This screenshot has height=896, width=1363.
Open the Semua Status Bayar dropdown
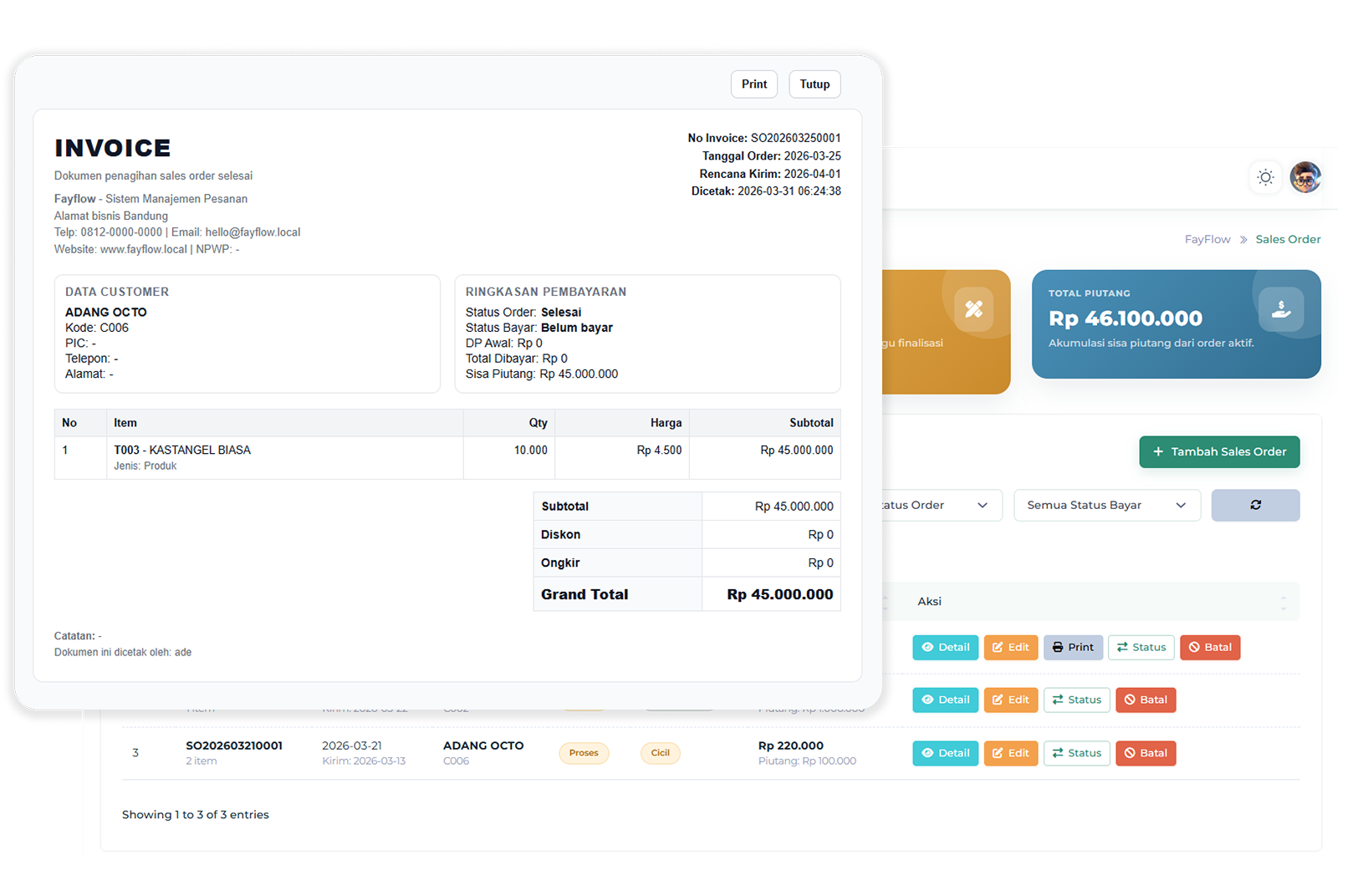1107,505
